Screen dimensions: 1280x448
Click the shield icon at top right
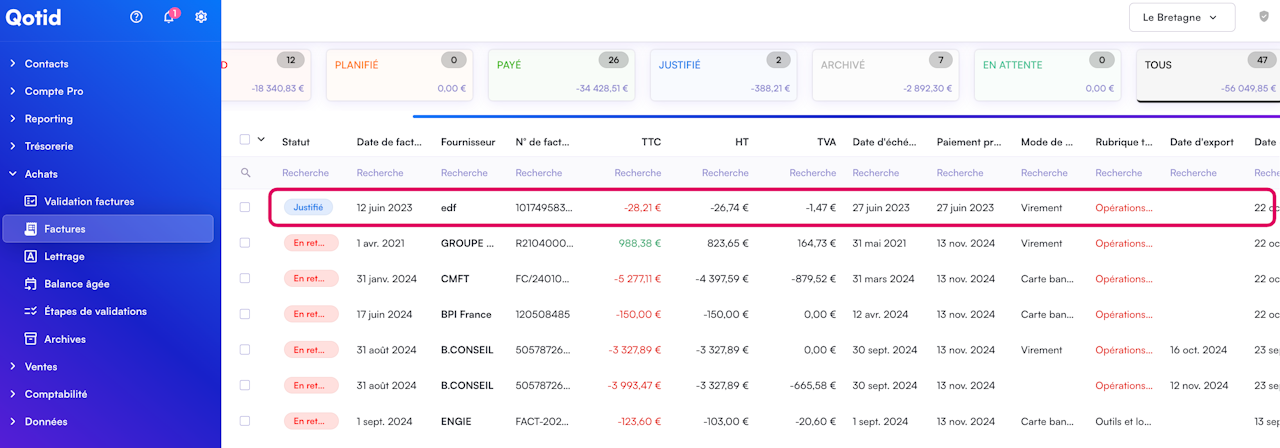click(1264, 17)
